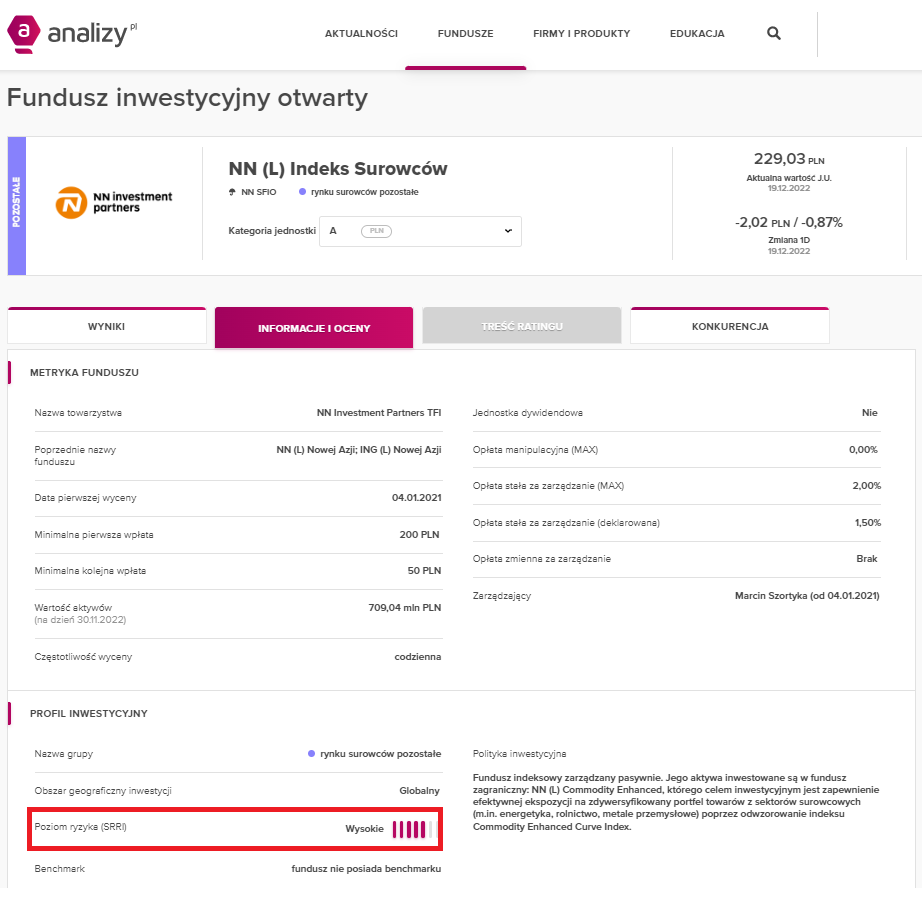The width and height of the screenshot is (922, 922).
Task: Open search with the magnifier icon
Action: tap(774, 33)
